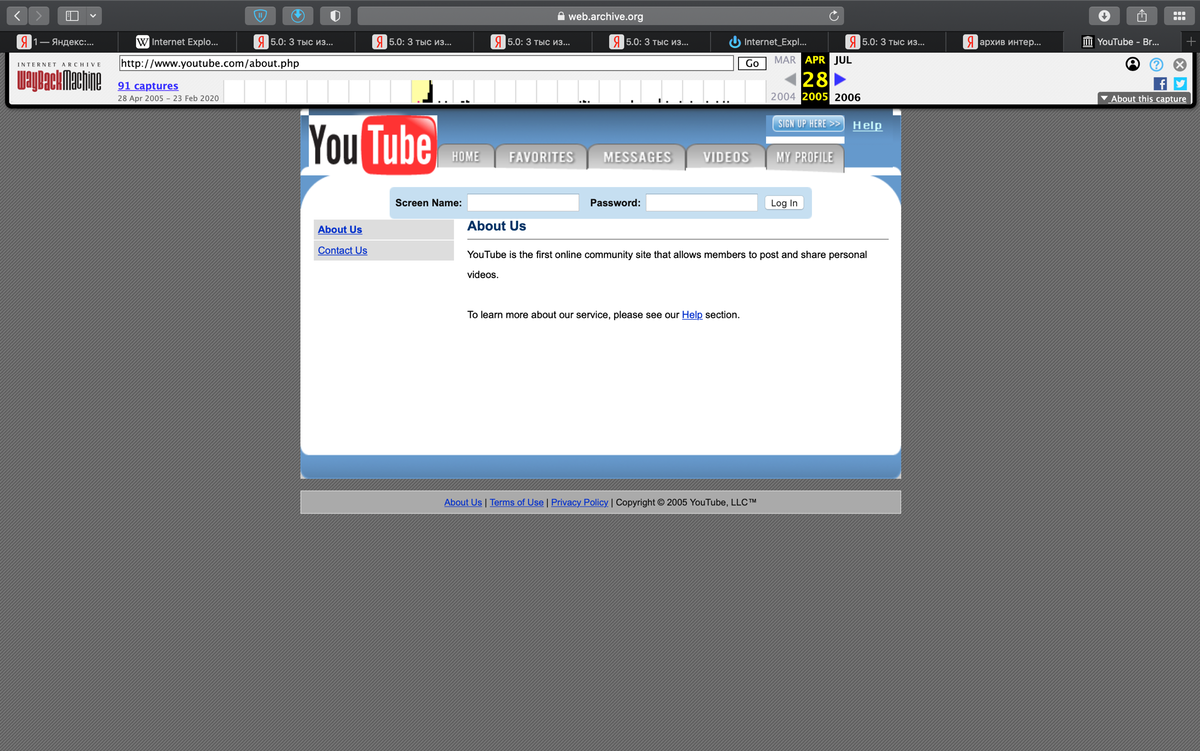The width and height of the screenshot is (1200, 751).
Task: Switch to the 'Internet Explo...' Wikipedia tab
Action: click(x=177, y=42)
